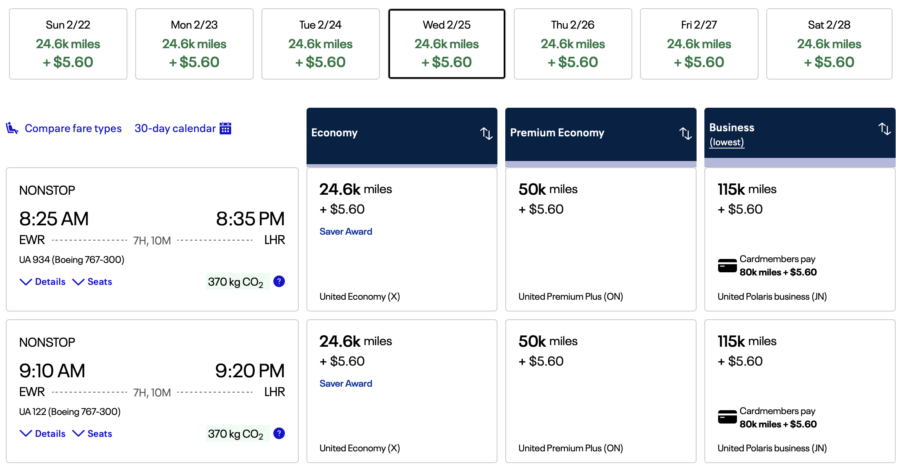Sort flights by the Premium Economy column
The width and height of the screenshot is (900, 467).
point(685,133)
